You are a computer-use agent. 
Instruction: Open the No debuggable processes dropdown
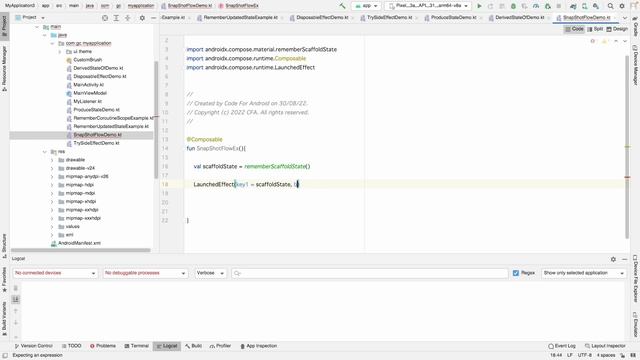click(x=145, y=273)
